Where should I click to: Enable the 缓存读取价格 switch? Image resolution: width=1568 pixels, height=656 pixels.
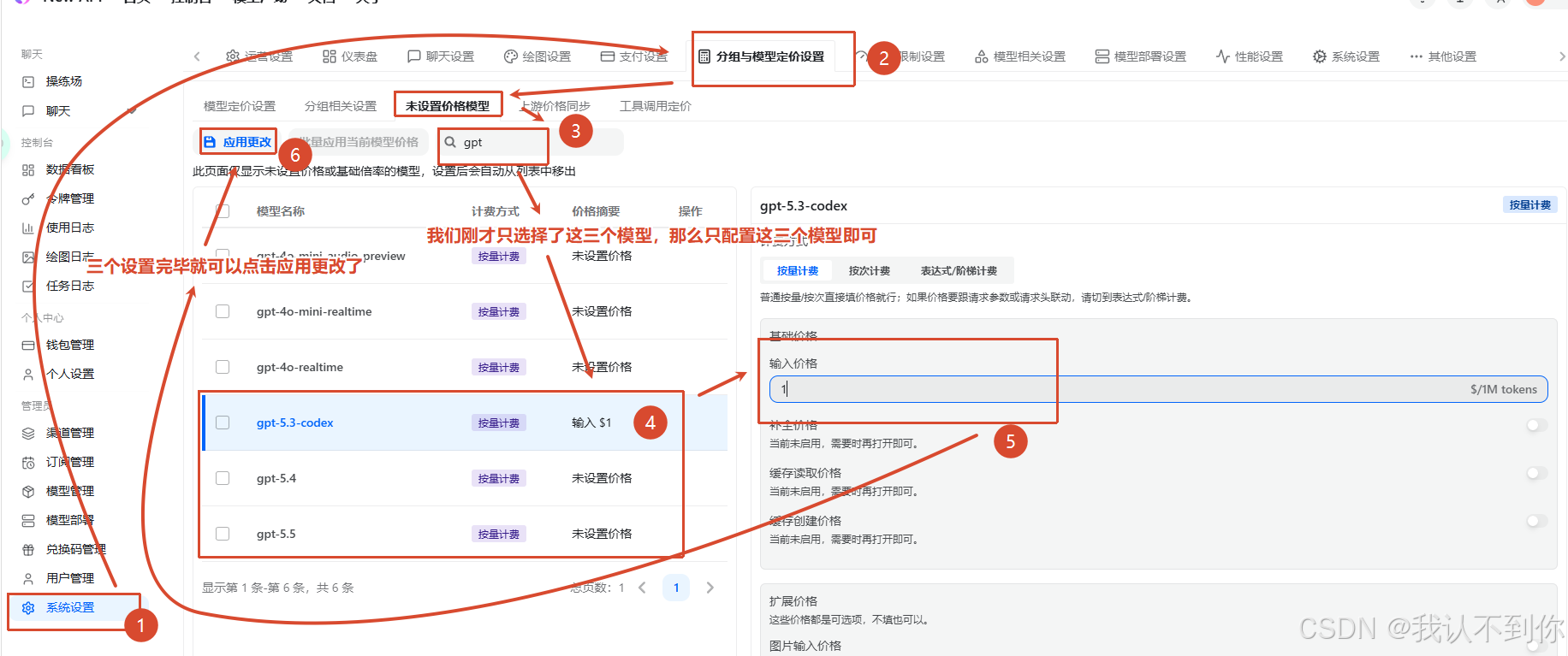click(1536, 473)
